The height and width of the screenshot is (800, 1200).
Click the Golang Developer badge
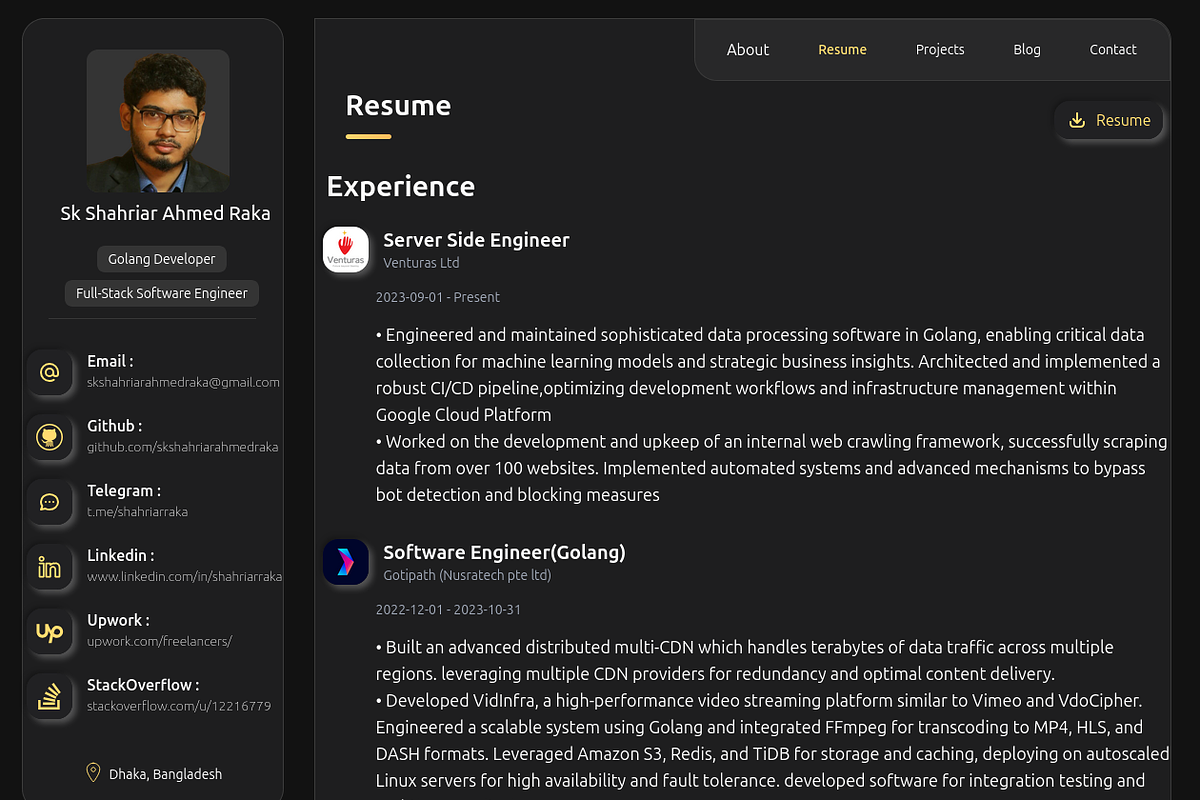[x=162, y=259]
